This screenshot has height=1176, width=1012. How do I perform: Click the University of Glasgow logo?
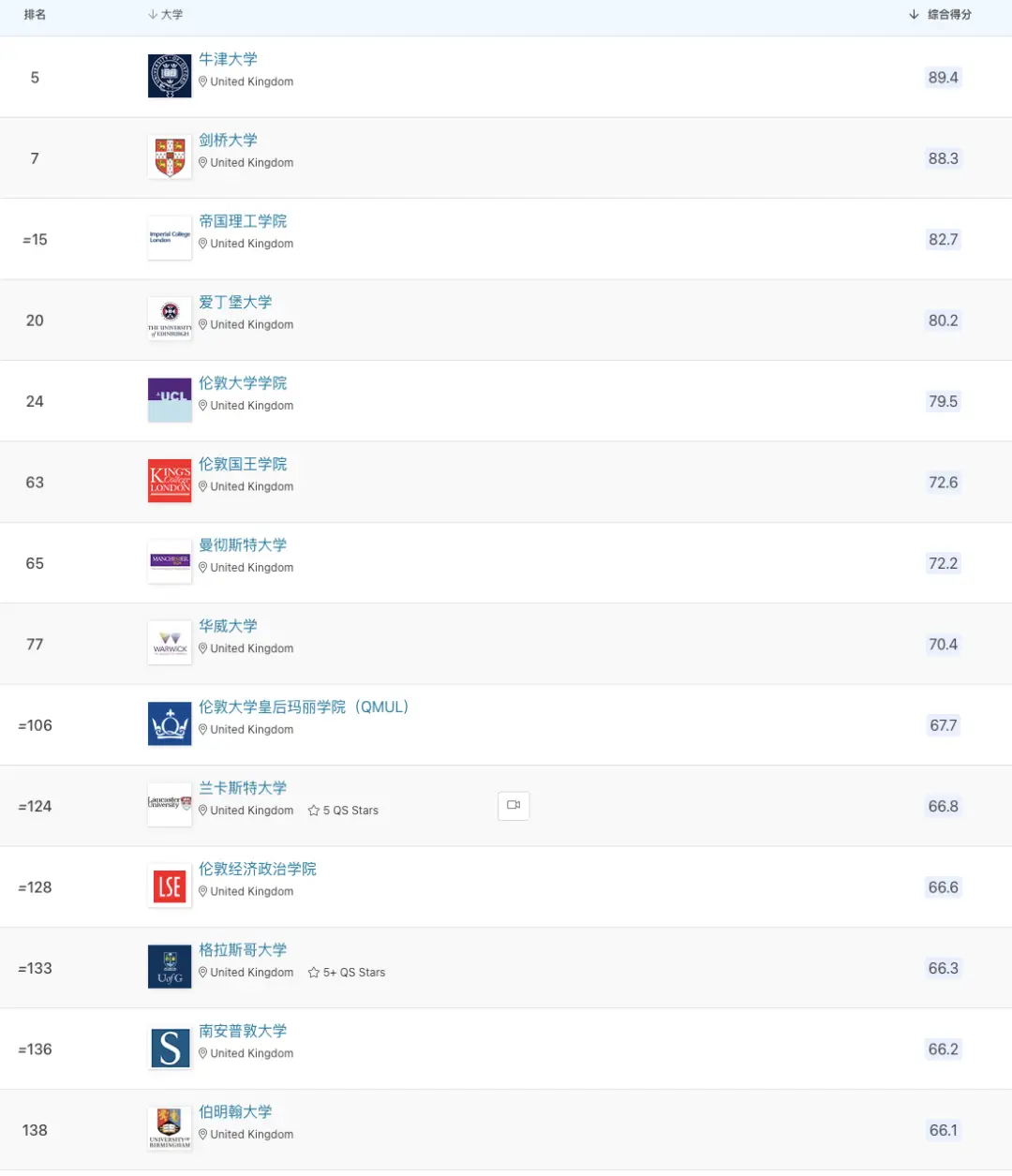pyautogui.click(x=170, y=967)
